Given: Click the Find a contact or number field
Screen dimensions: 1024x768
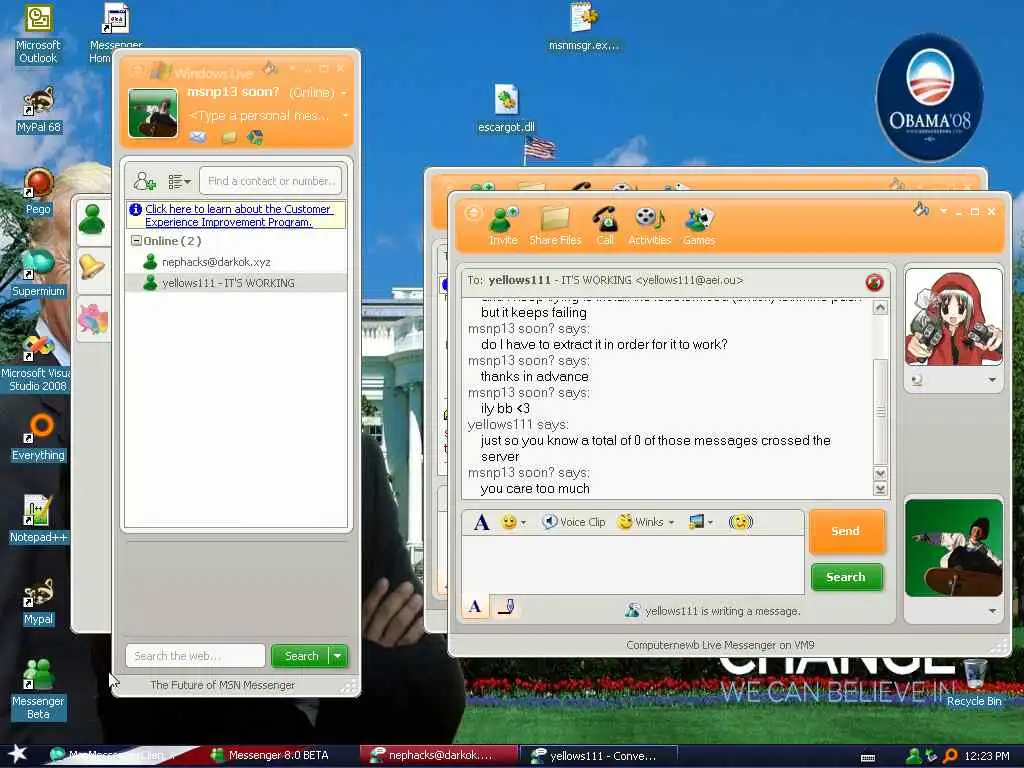Looking at the screenshot, I should (x=270, y=181).
